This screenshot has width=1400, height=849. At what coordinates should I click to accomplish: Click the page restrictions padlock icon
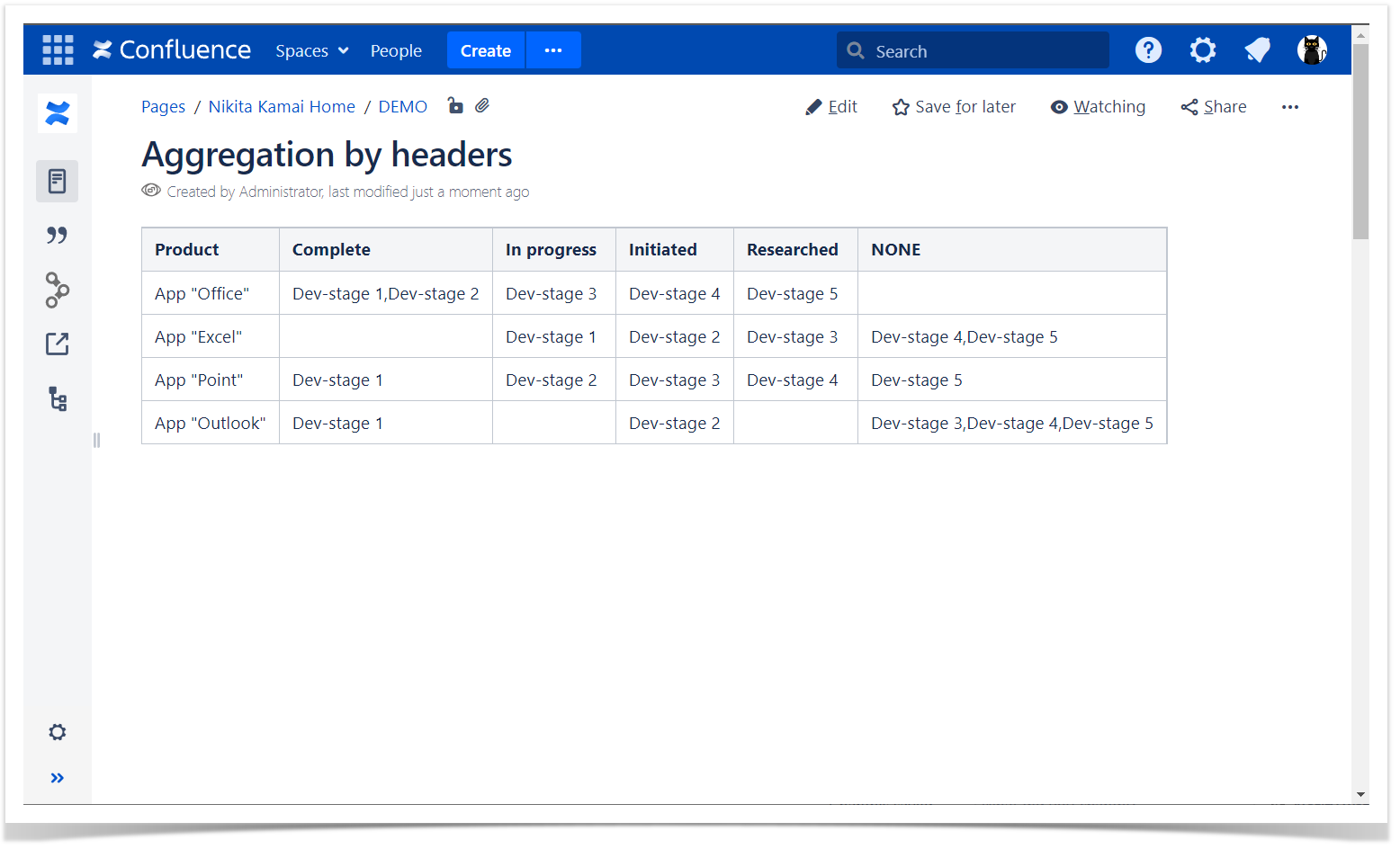pos(455,106)
